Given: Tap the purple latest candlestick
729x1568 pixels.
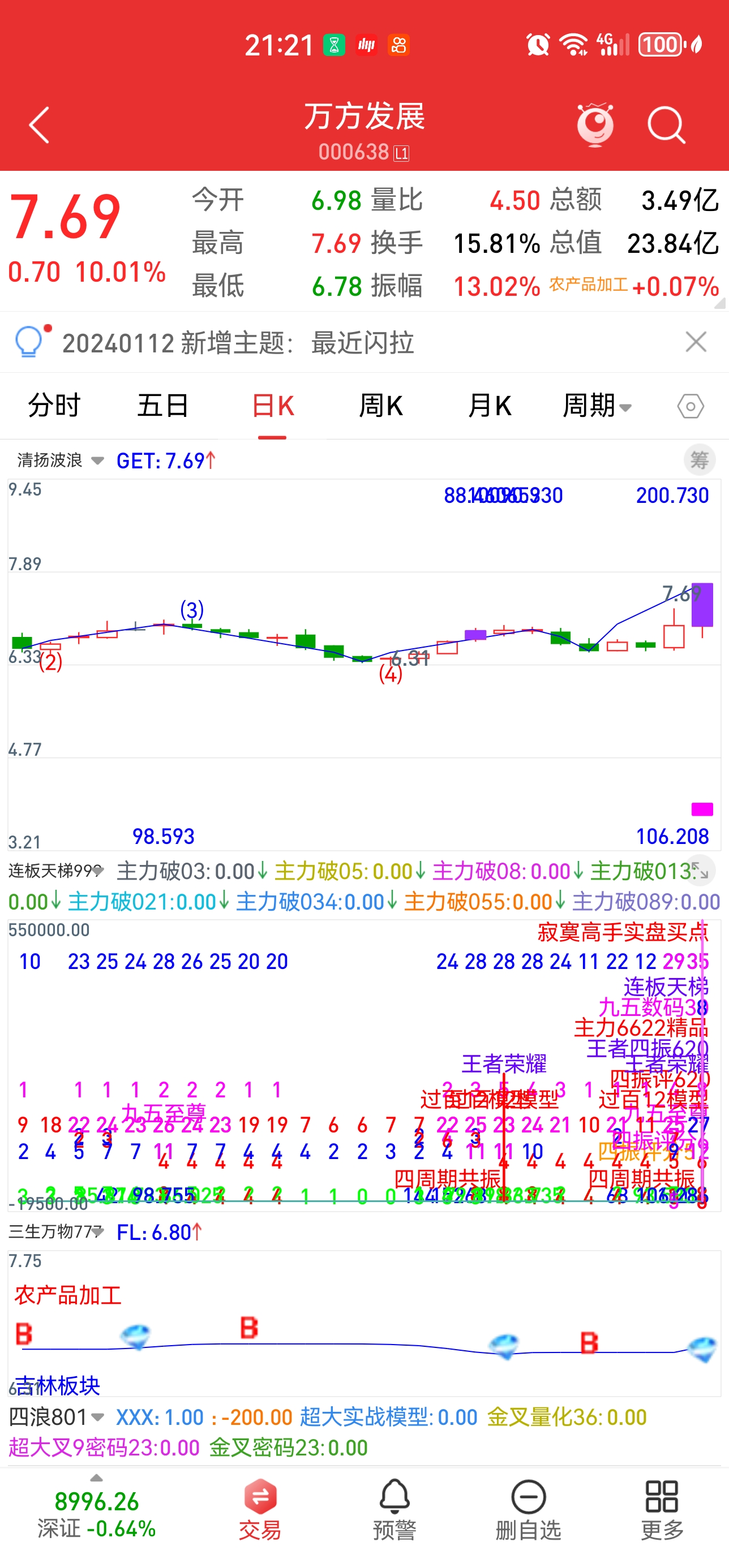Looking at the screenshot, I should [702, 605].
